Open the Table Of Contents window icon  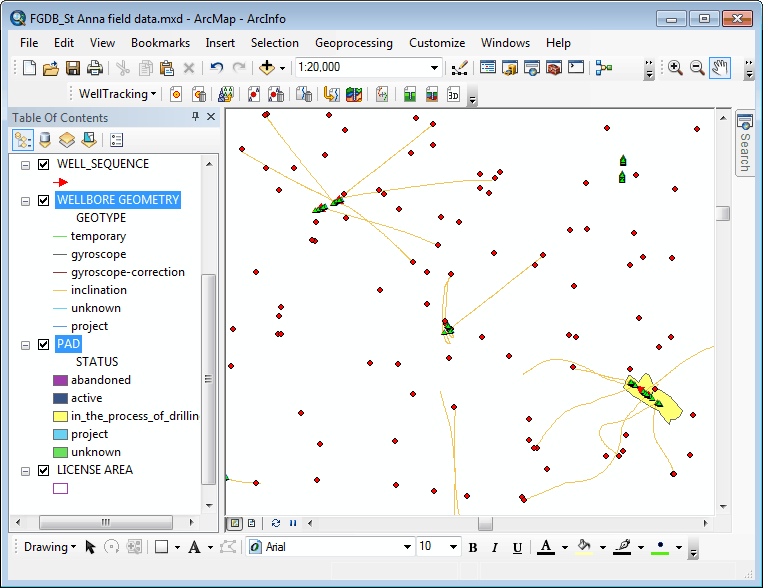(x=488, y=68)
